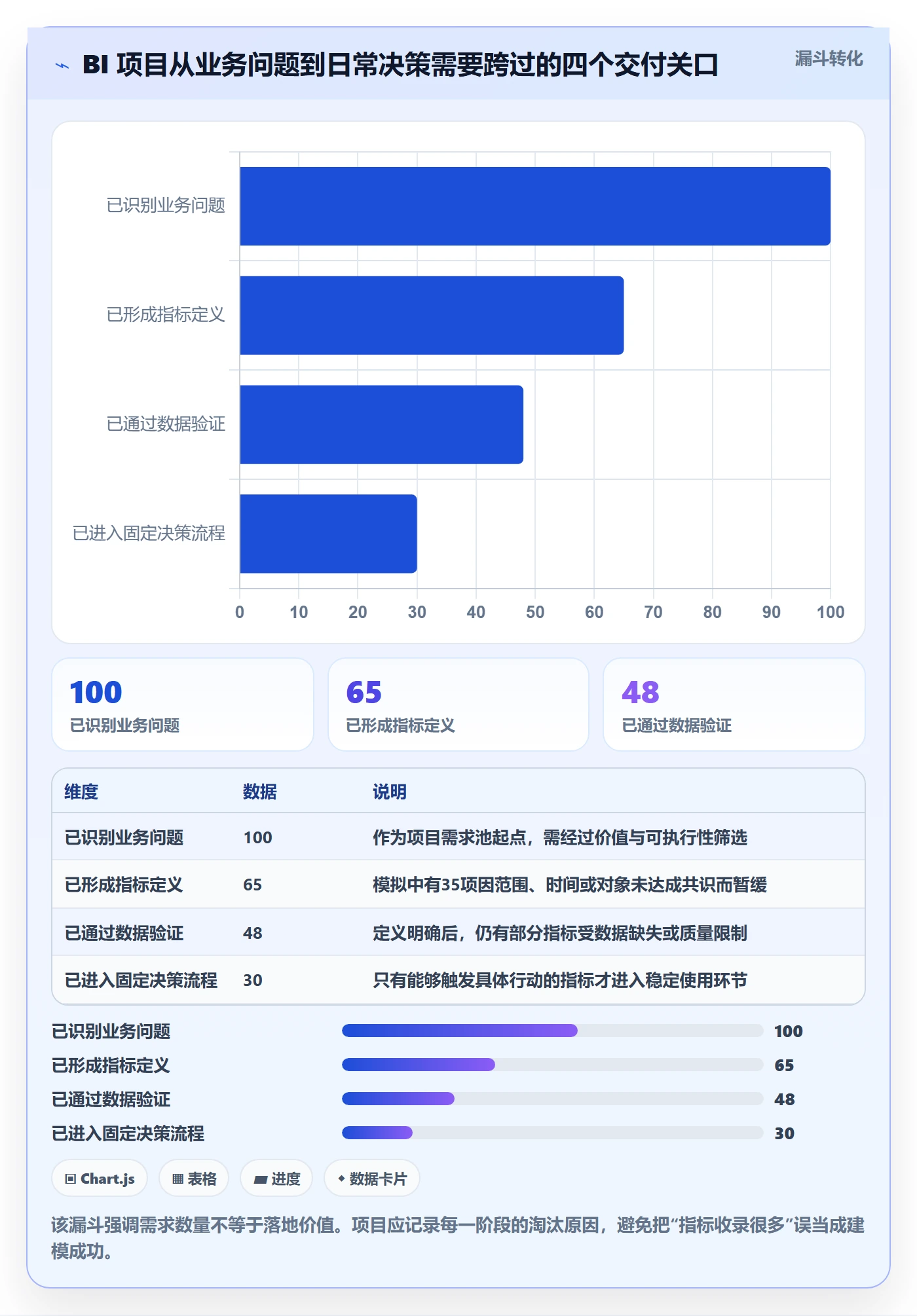
Task: Click the 数据卡片 chip
Action: (x=372, y=1179)
